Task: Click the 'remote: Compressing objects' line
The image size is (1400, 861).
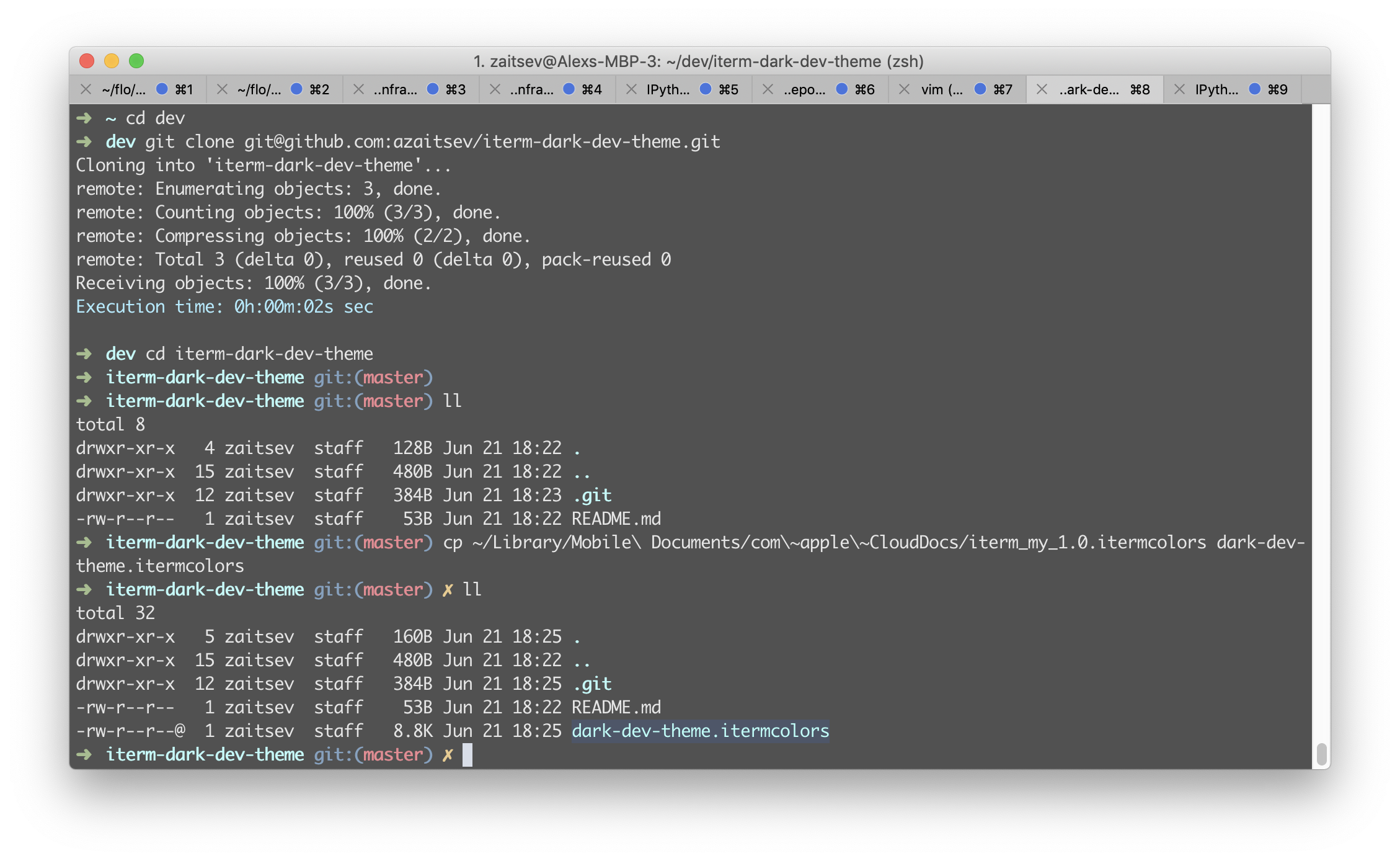Action: tap(303, 236)
